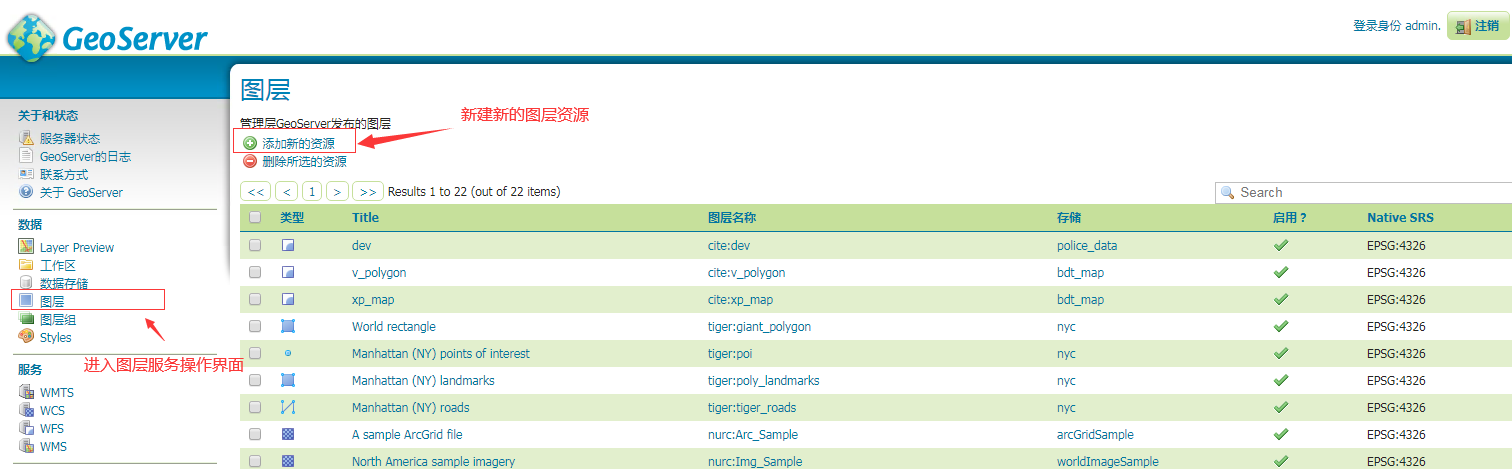Go to next page with >
Image resolution: width=1512 pixels, height=469 pixels.
[x=339, y=191]
